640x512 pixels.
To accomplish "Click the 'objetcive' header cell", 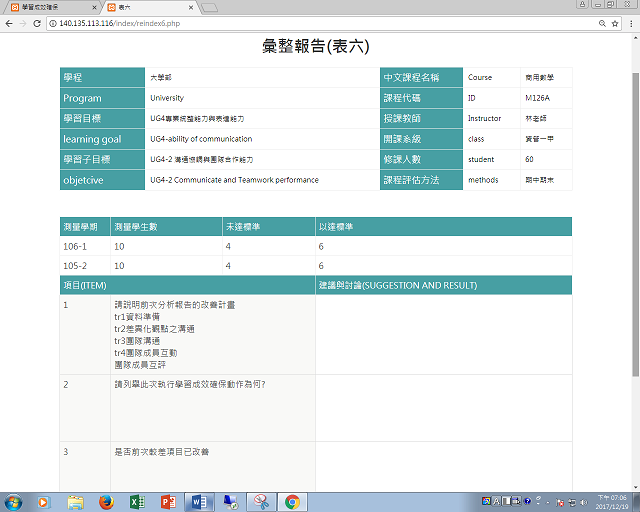I will pyautogui.click(x=102, y=180).
